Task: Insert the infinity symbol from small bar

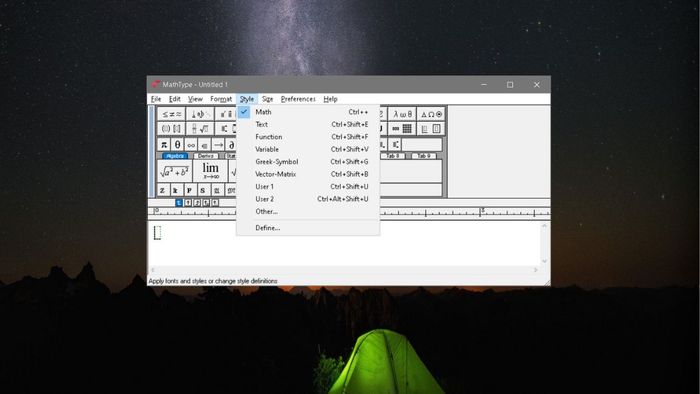Action: (191, 145)
